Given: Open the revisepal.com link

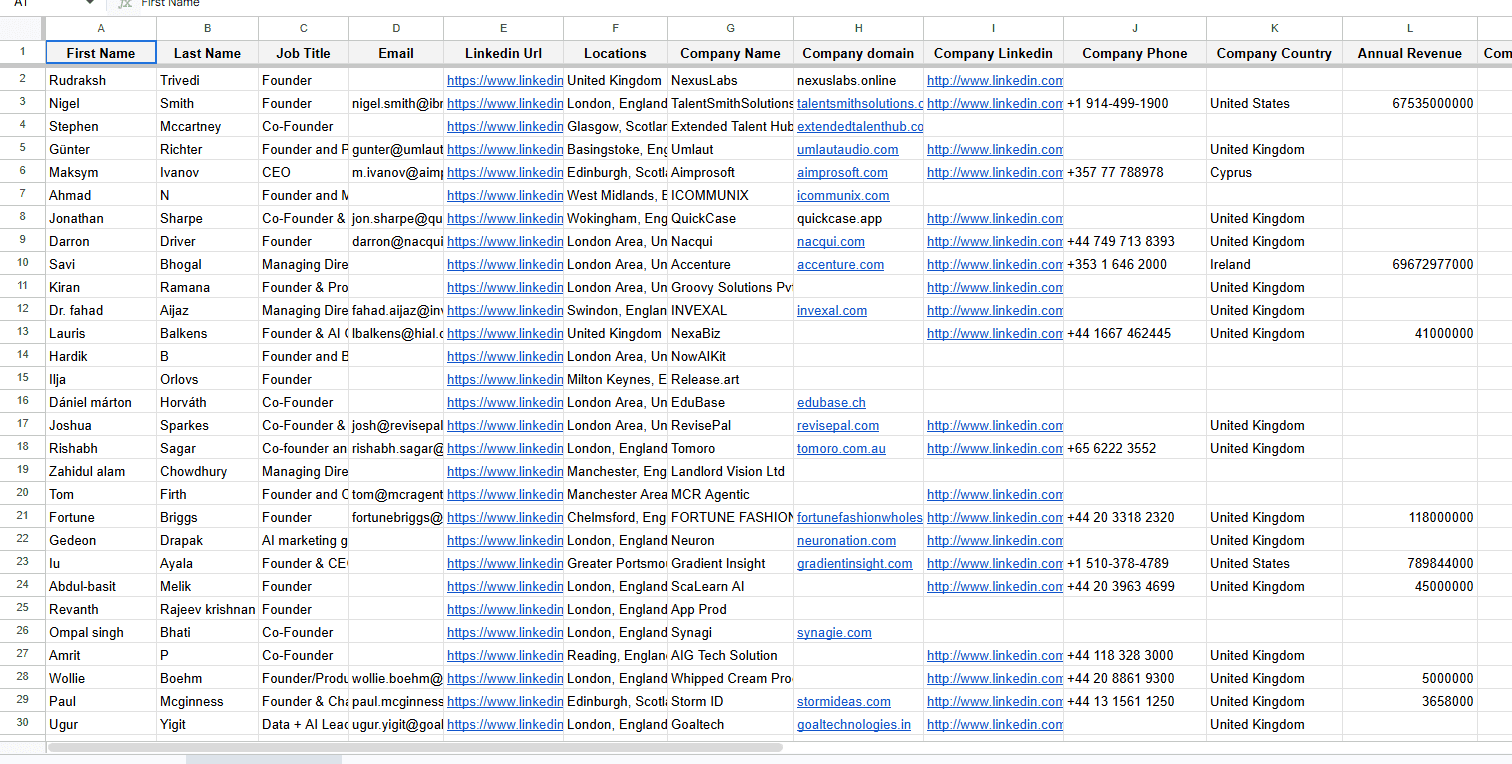Looking at the screenshot, I should click(x=838, y=426).
